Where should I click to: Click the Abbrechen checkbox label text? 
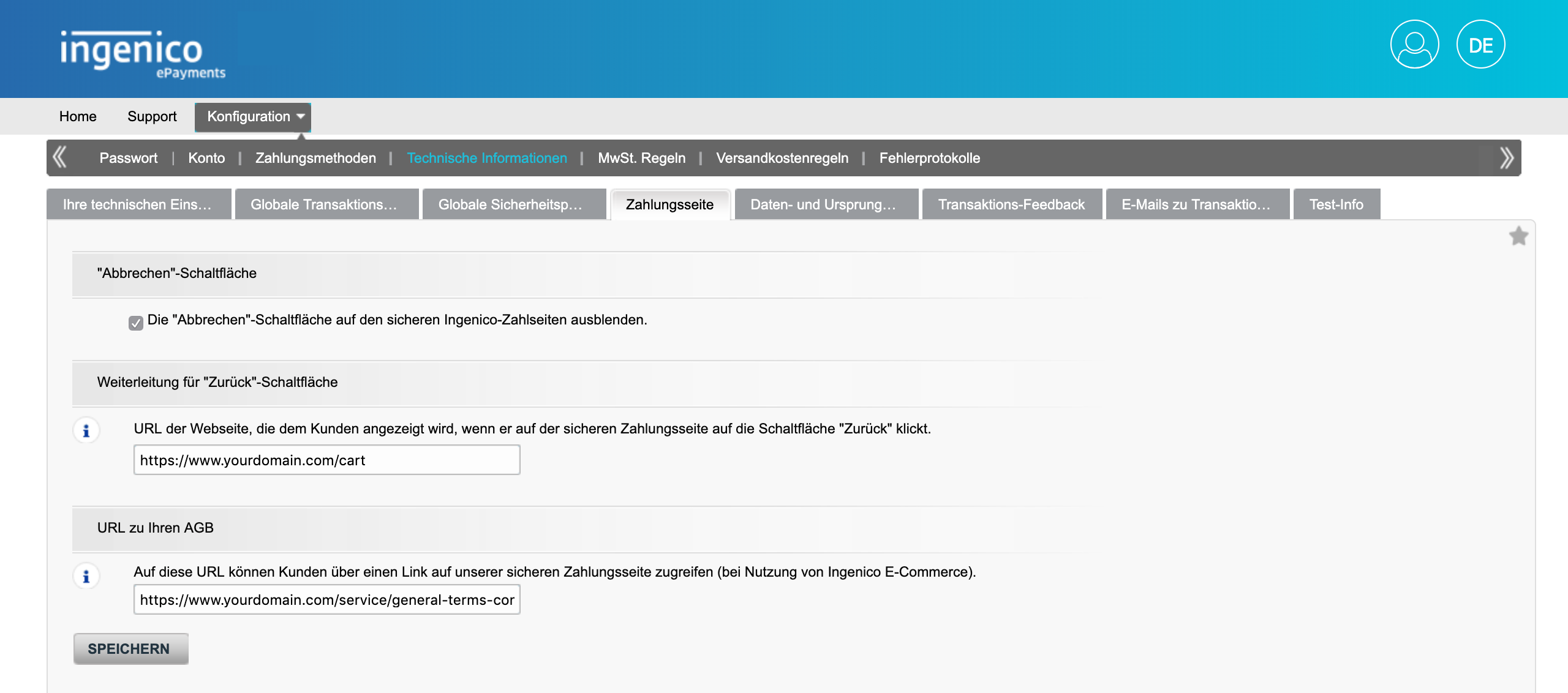[397, 320]
